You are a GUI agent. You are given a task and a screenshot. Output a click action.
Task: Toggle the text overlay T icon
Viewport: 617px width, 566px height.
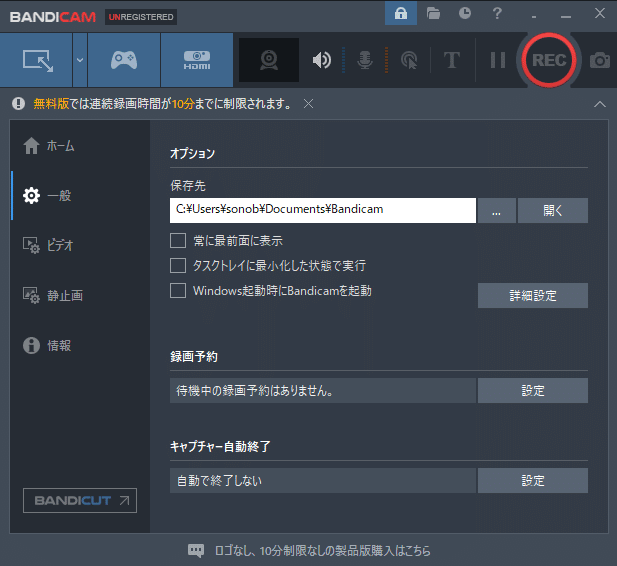click(452, 60)
